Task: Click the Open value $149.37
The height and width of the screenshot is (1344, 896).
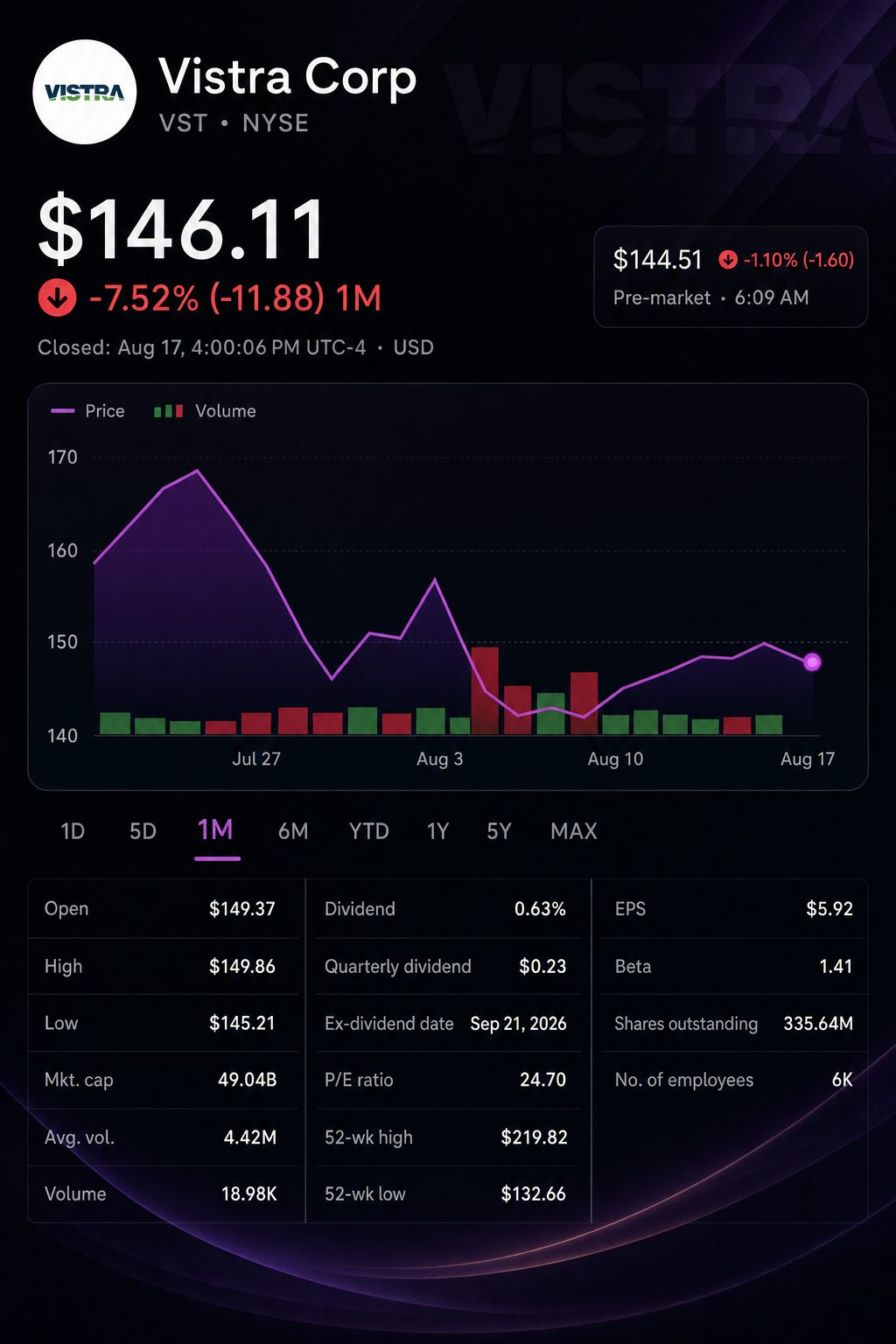Action: (242, 909)
